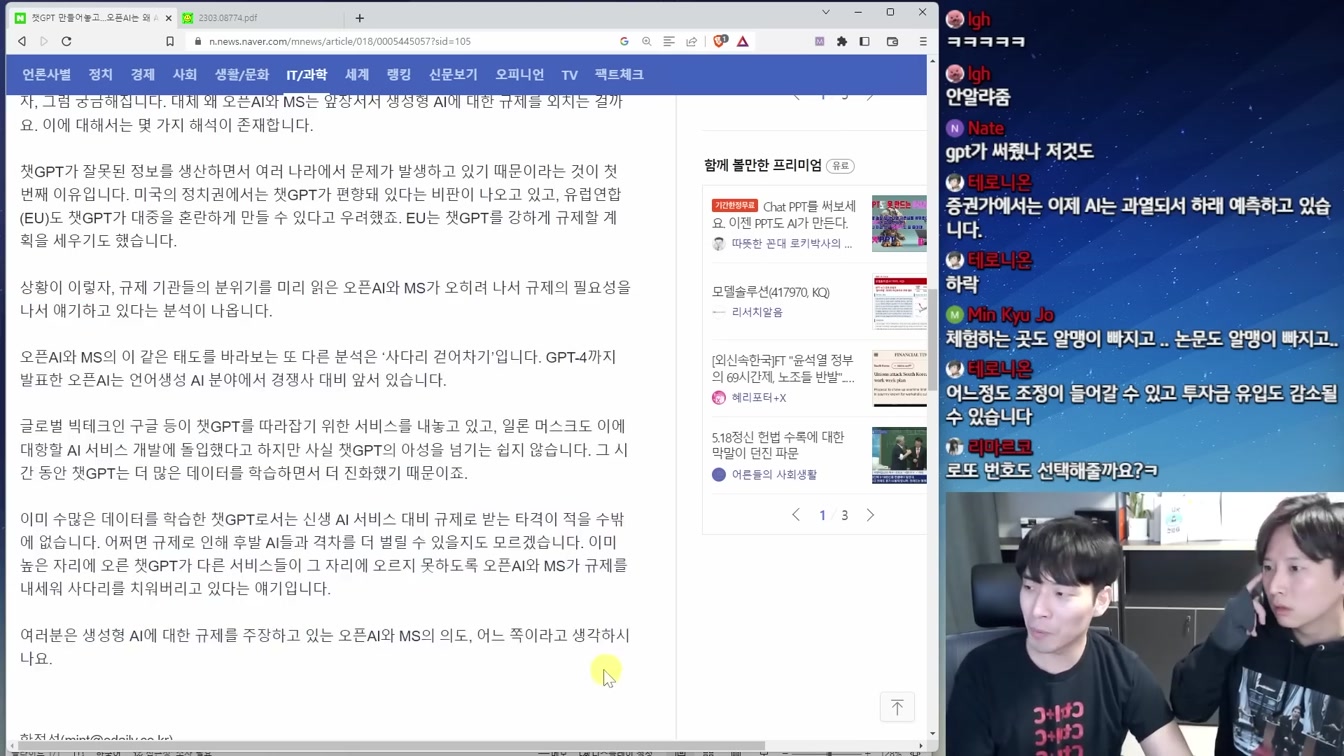The height and width of the screenshot is (756, 1344).
Task: Open the 신문보기 menu item
Action: (453, 75)
